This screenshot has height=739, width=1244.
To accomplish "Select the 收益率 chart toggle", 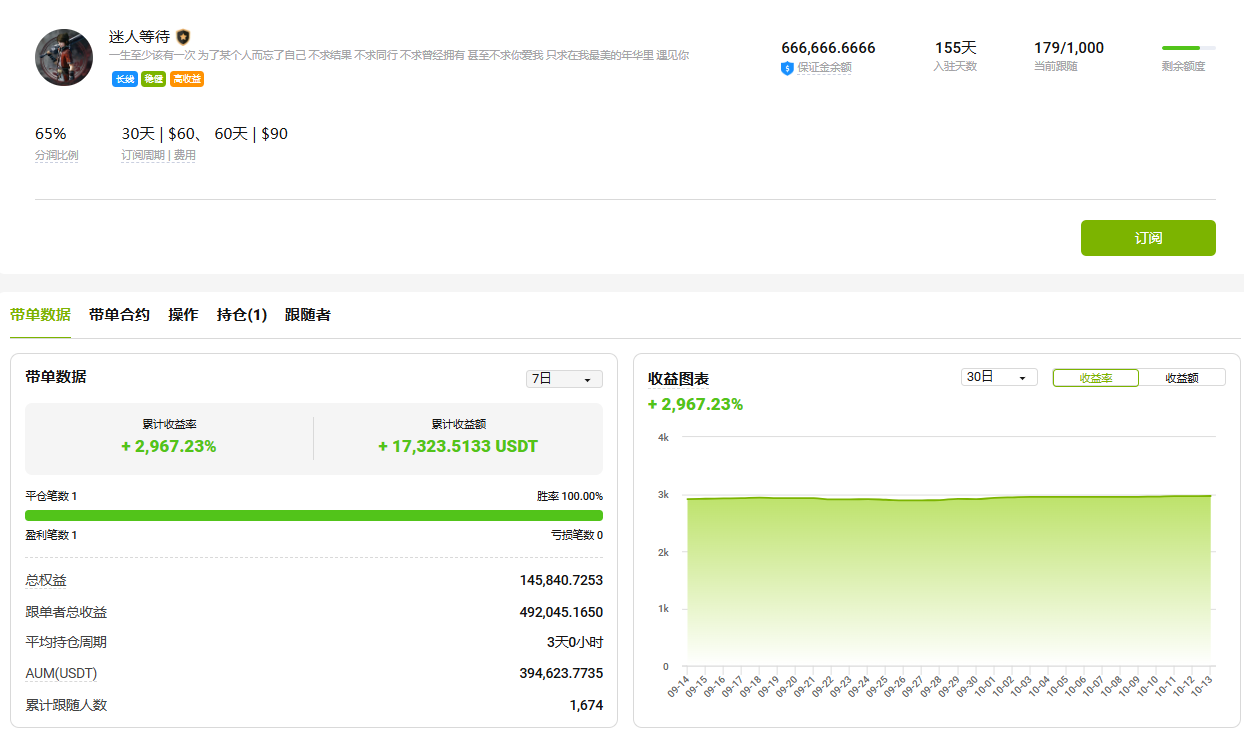I will coord(1095,378).
